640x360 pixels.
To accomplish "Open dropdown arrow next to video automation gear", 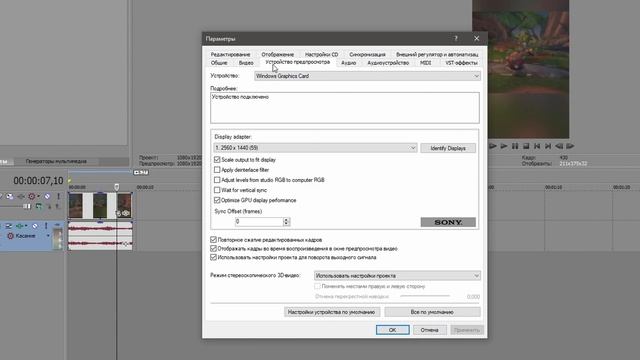I will point(38,196).
